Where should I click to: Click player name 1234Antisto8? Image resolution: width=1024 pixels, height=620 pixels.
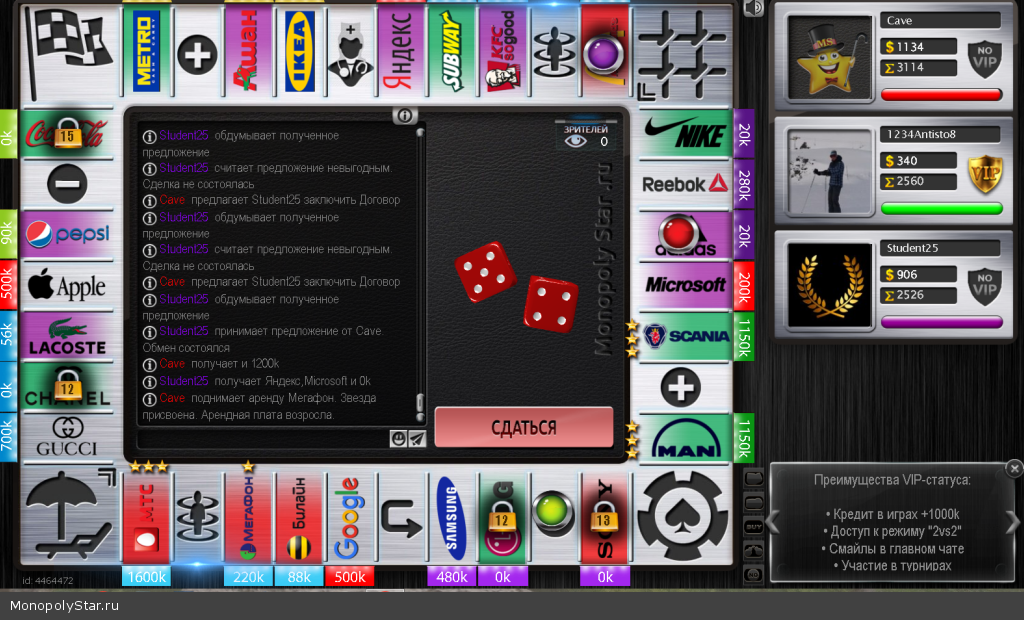[921, 134]
